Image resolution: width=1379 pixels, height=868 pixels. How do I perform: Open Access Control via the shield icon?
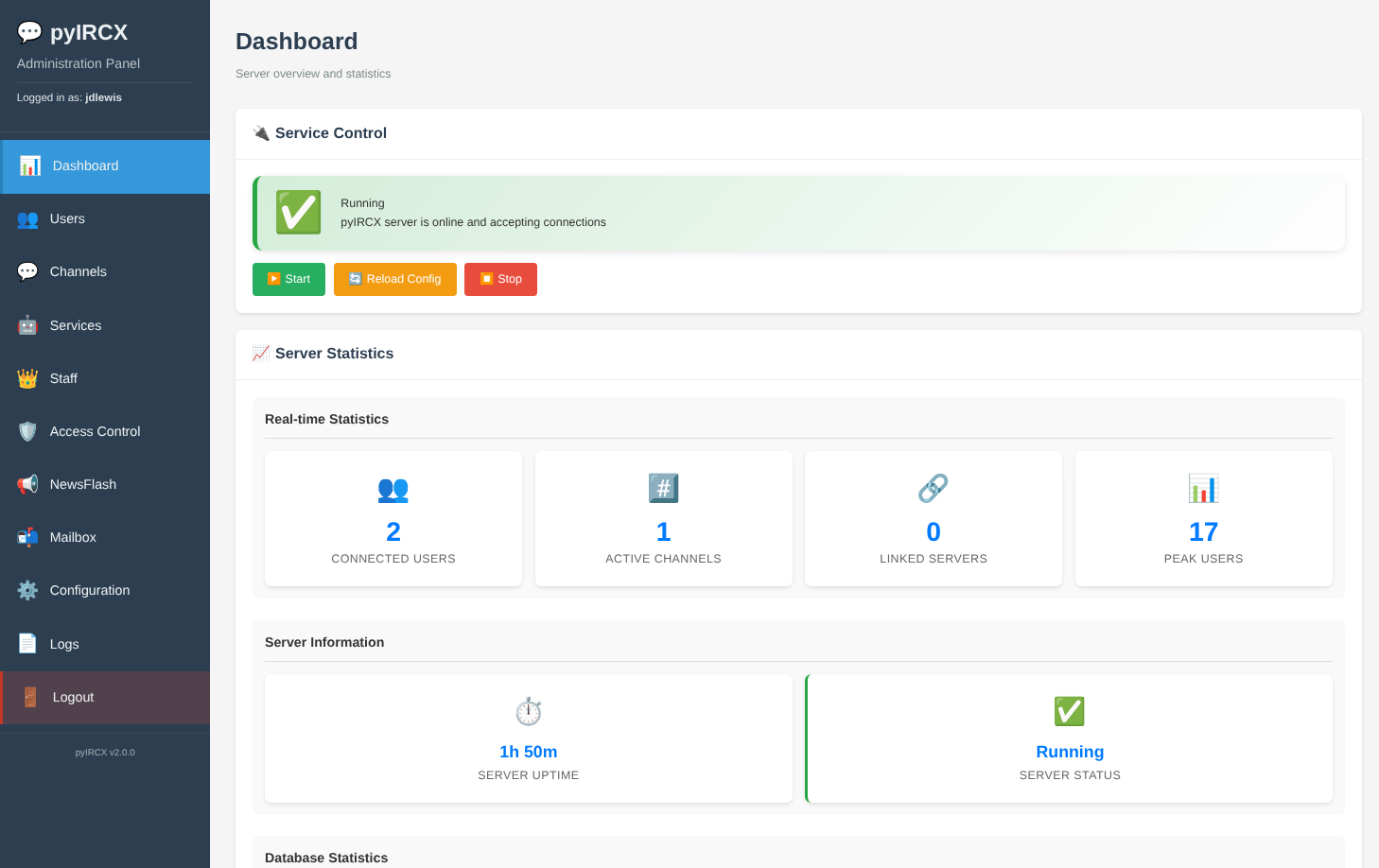click(27, 431)
